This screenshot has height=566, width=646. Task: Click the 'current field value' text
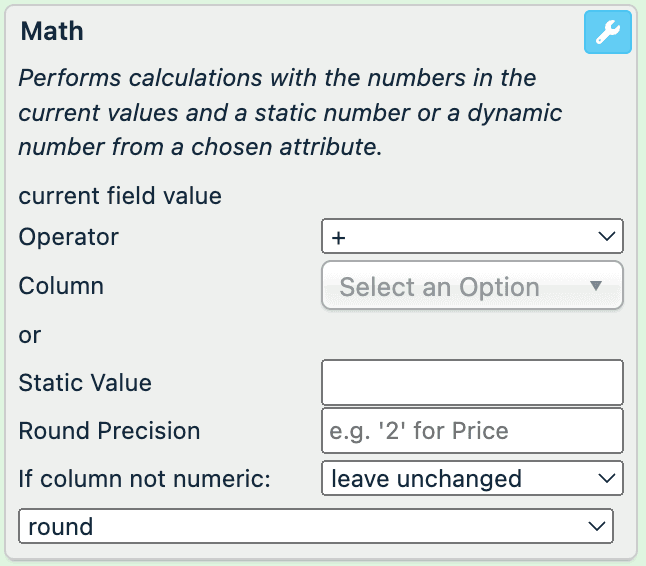[120, 195]
